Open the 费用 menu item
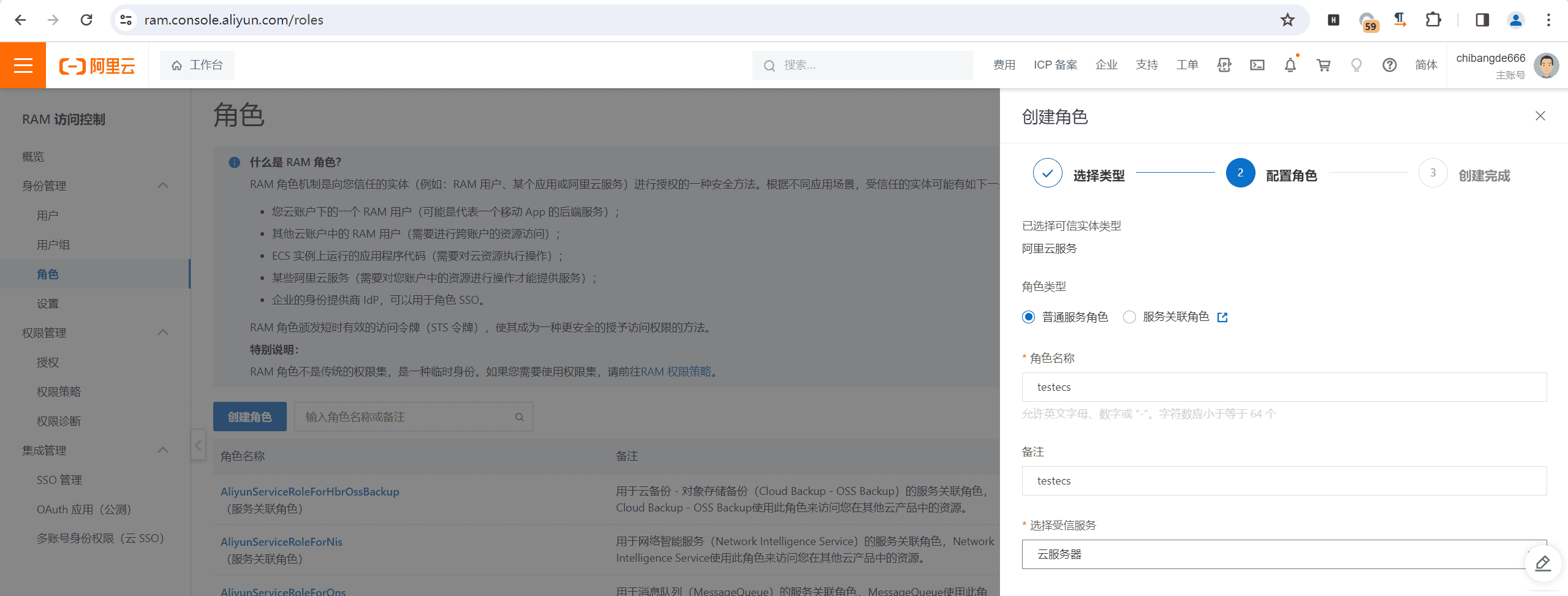Screen dimensions: 1568x596 [1003, 65]
